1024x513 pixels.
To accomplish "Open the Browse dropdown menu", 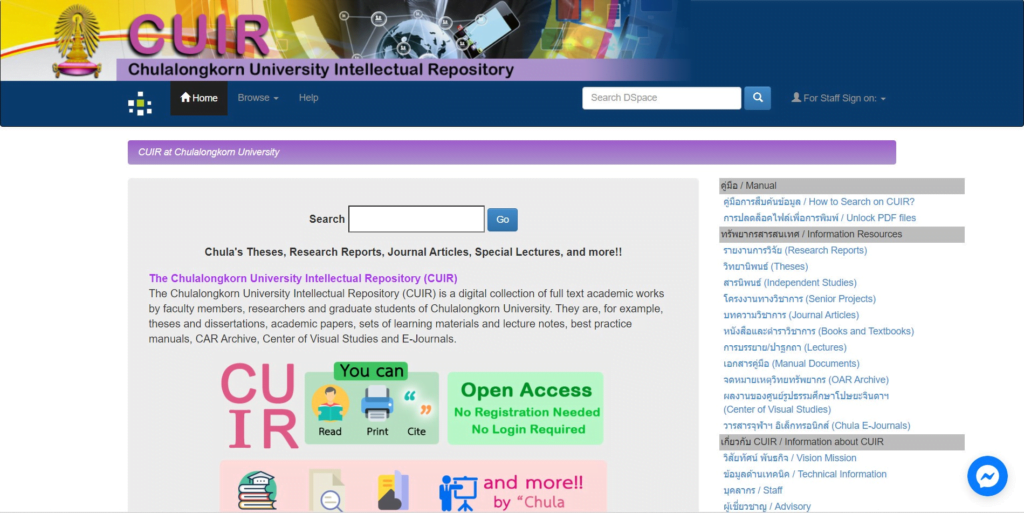I will point(258,98).
